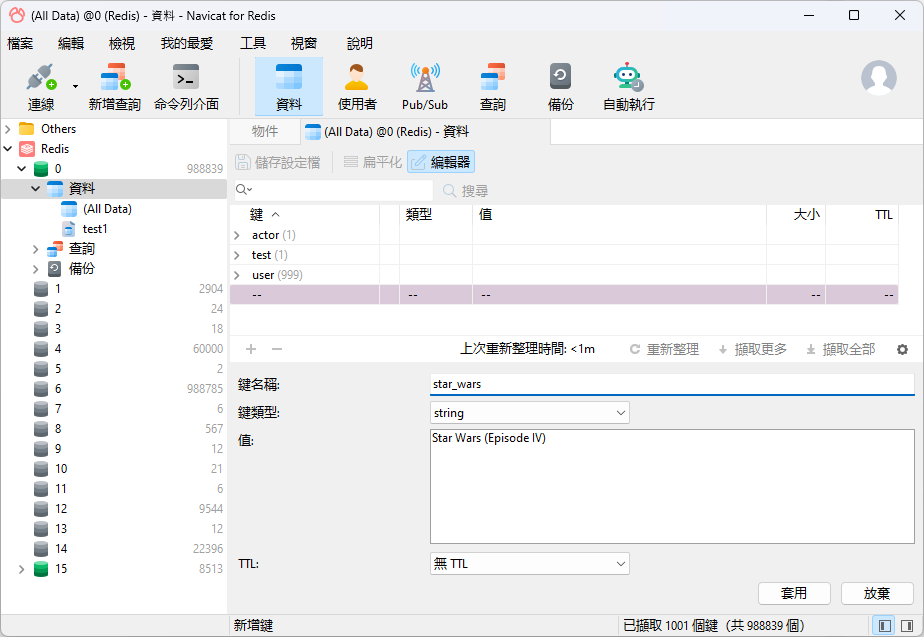The width and height of the screenshot is (924, 637).
Task: Open the 命令列介面 console icon
Action: [186, 85]
